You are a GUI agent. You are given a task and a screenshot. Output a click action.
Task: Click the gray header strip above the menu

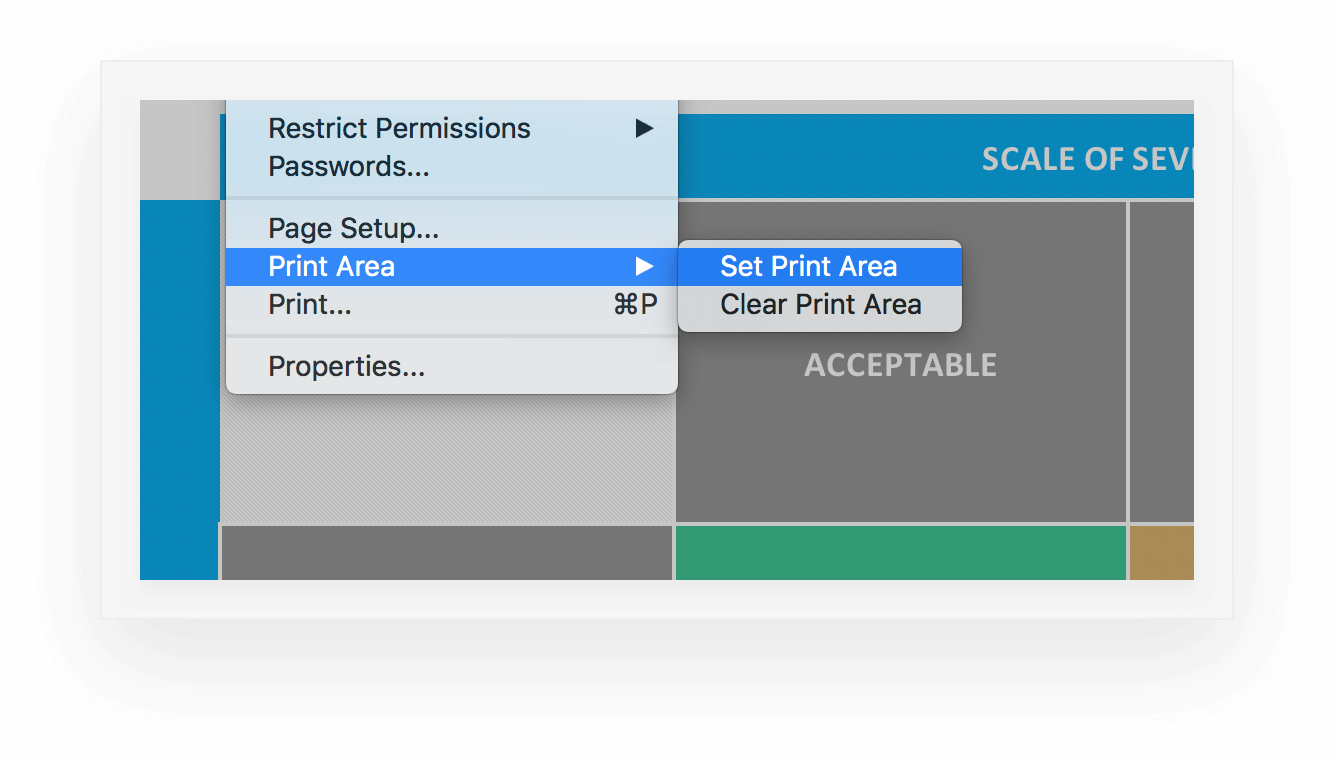click(x=180, y=148)
